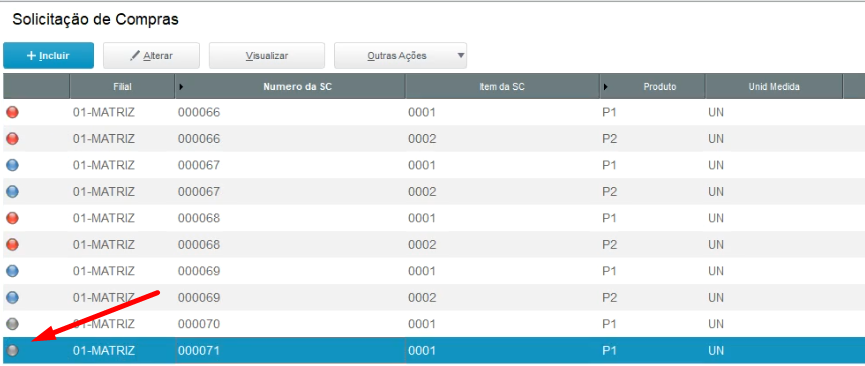This screenshot has width=865, height=366.
Task: Click blue status icon of 000069 item 0002
Action: pyautogui.click(x=12, y=298)
